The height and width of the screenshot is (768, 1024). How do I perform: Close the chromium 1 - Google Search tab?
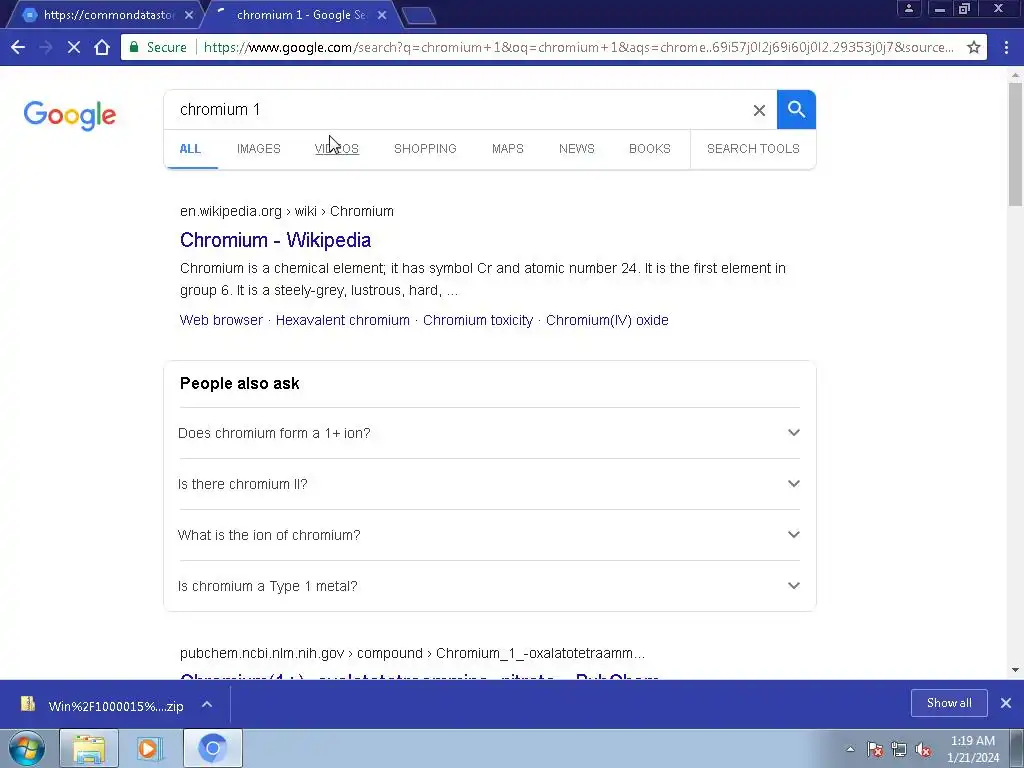[x=382, y=15]
